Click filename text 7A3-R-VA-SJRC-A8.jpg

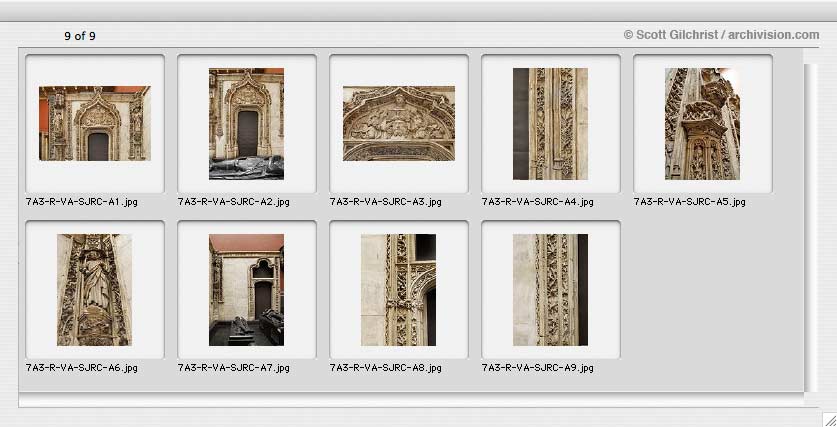click(385, 368)
